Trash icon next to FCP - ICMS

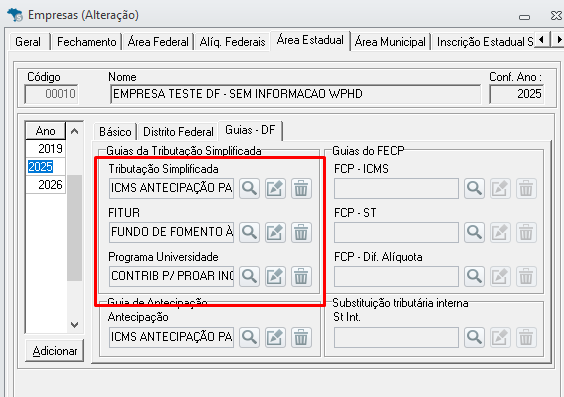(526, 188)
